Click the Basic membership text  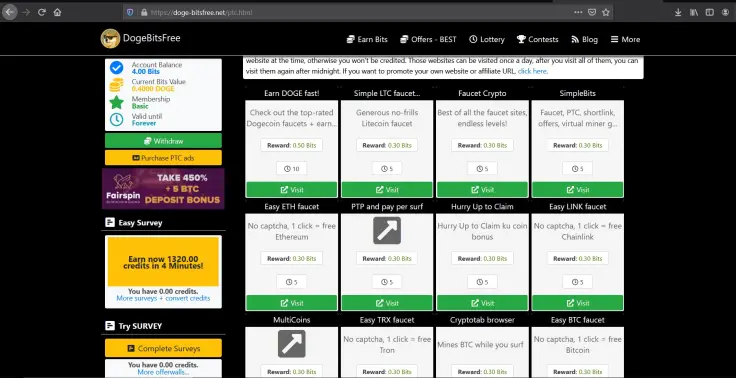[140, 106]
